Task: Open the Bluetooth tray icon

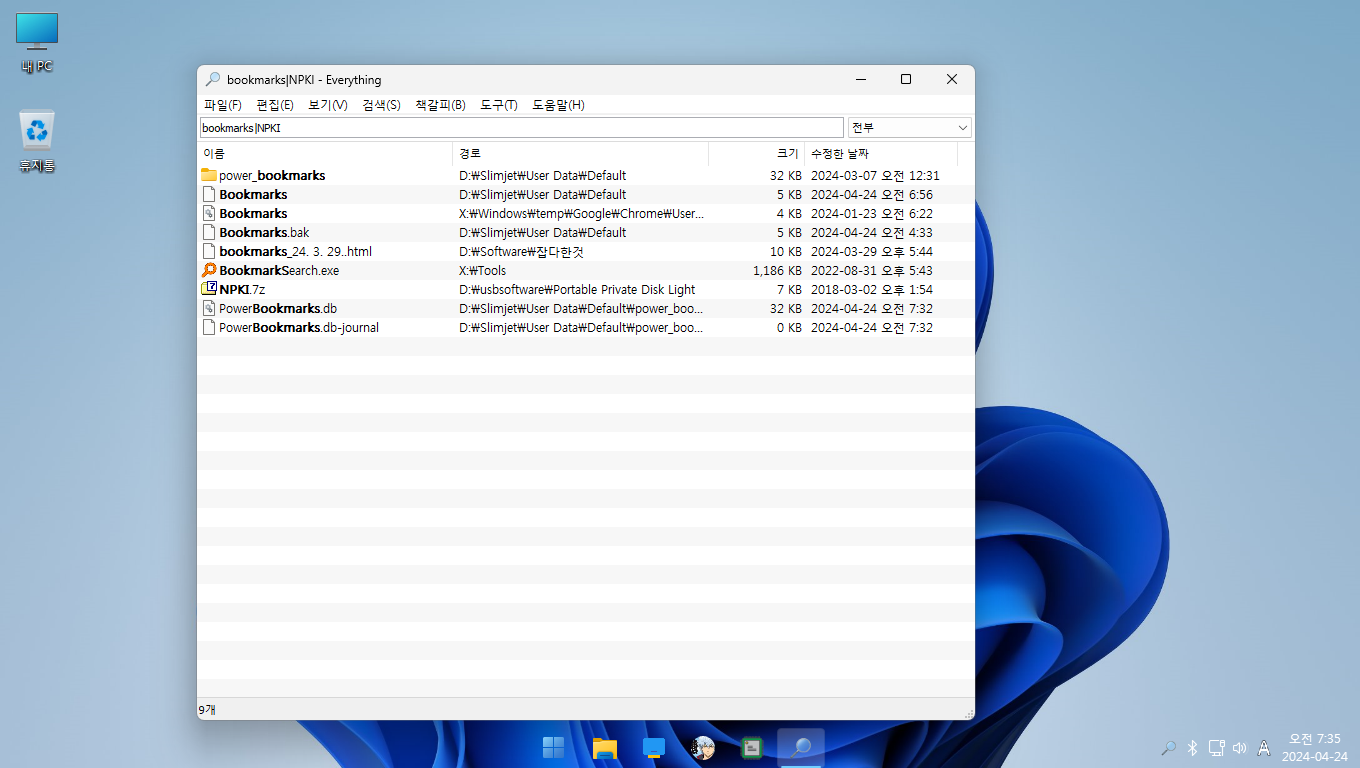Action: click(1192, 747)
